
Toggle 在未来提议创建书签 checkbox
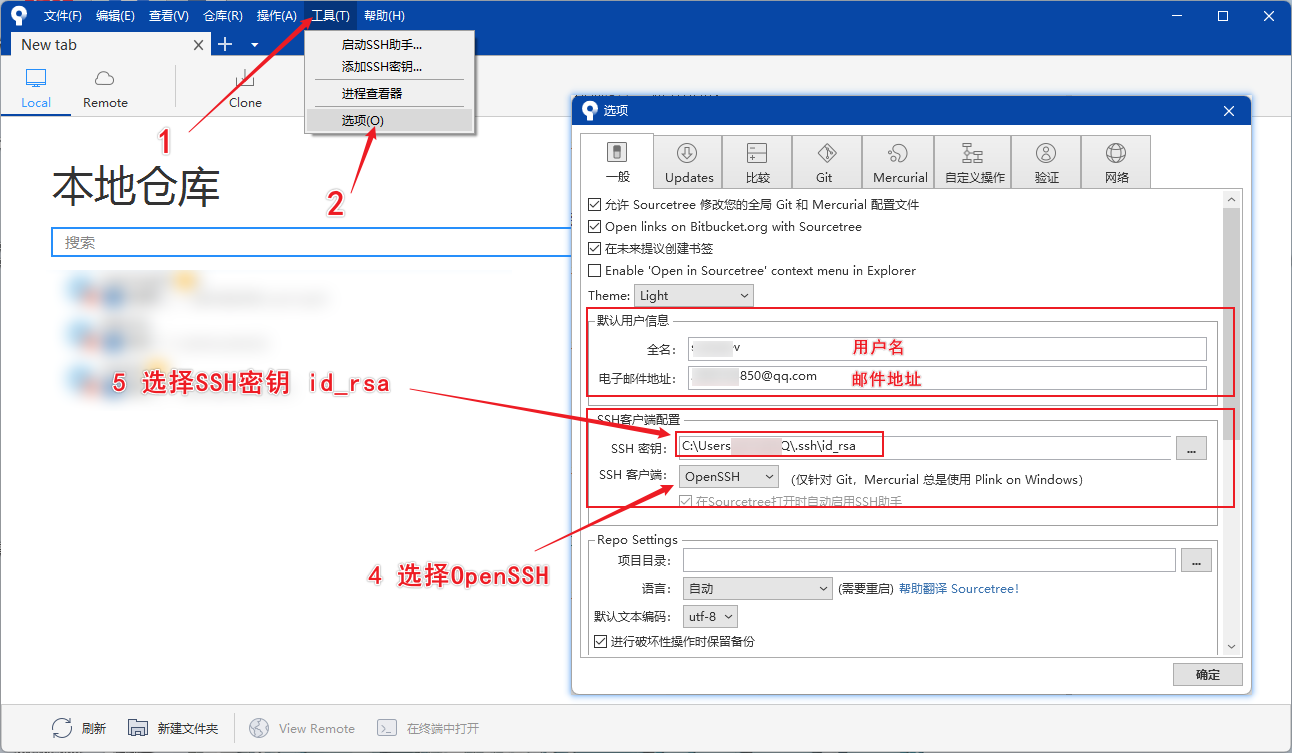(x=595, y=248)
